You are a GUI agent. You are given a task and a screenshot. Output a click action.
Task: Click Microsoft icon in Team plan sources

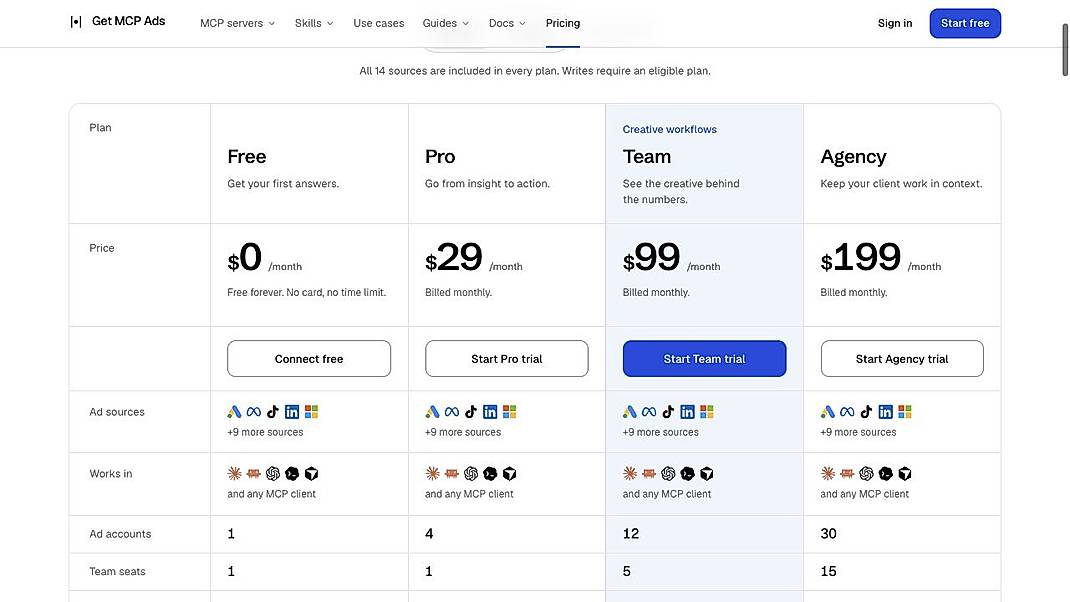pos(706,412)
